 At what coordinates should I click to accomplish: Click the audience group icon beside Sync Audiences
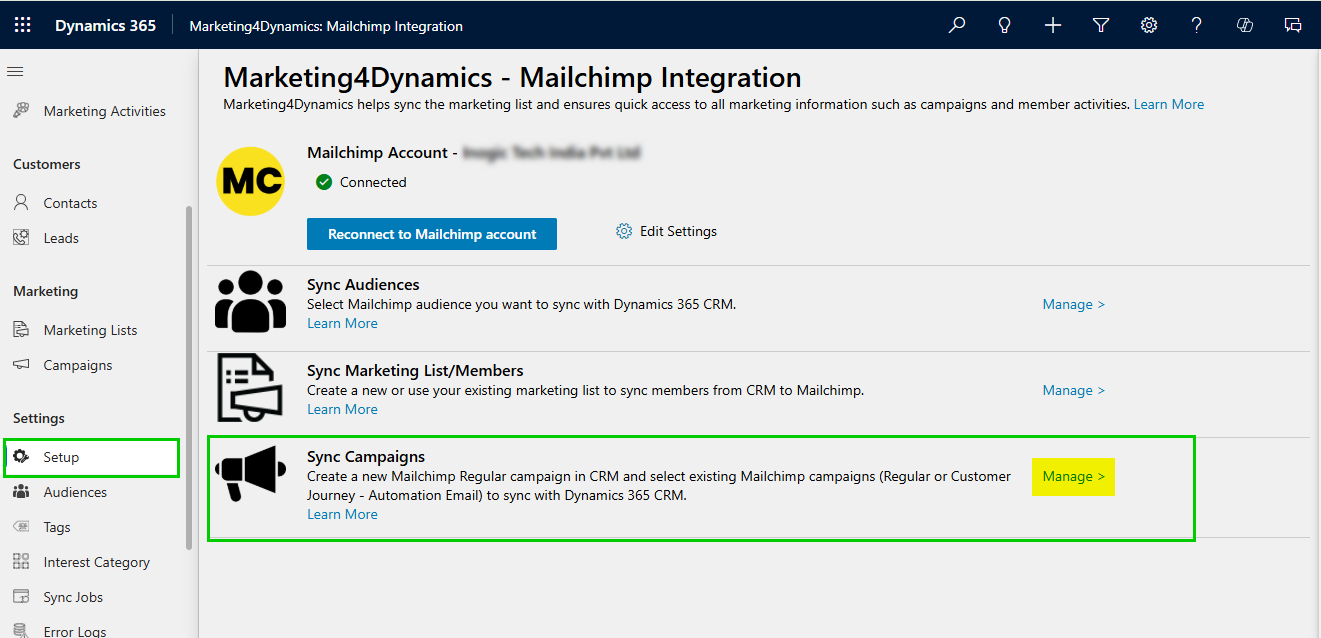(x=250, y=300)
